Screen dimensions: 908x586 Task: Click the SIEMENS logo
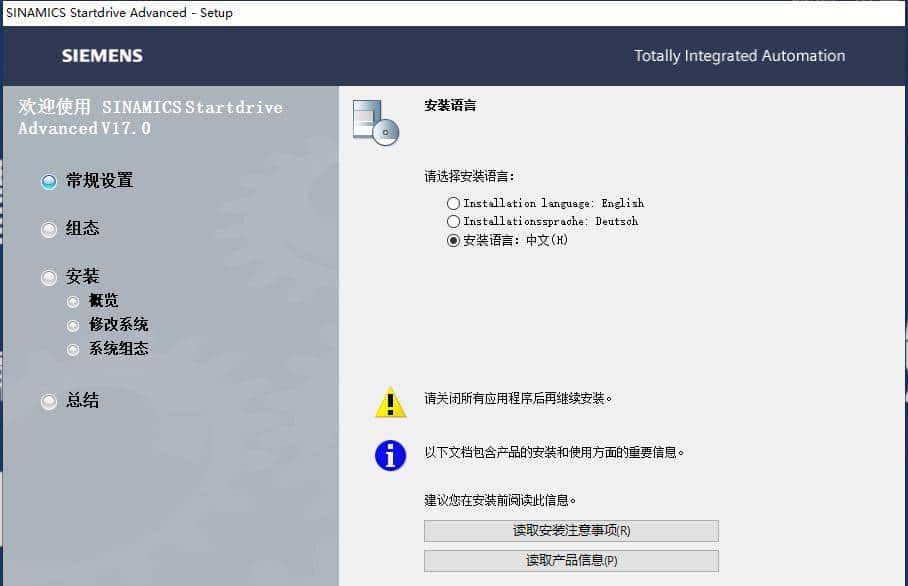click(101, 56)
